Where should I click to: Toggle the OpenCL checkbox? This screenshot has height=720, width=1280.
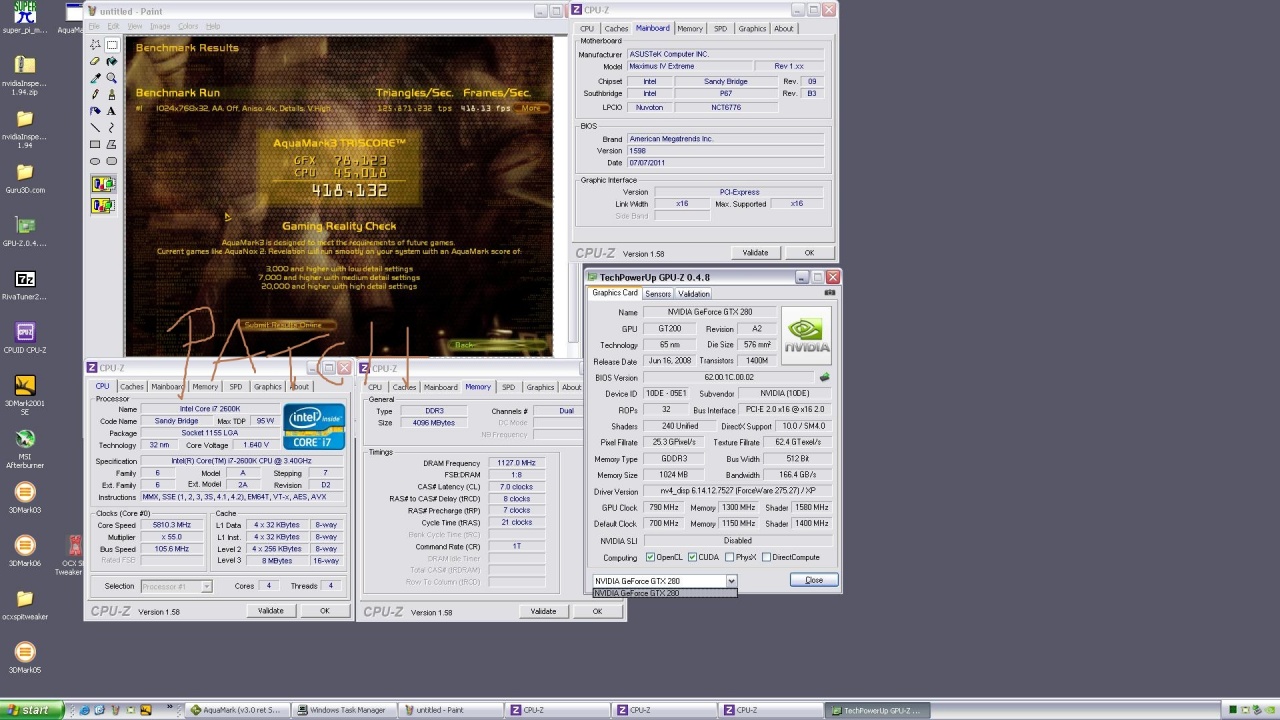coord(650,557)
